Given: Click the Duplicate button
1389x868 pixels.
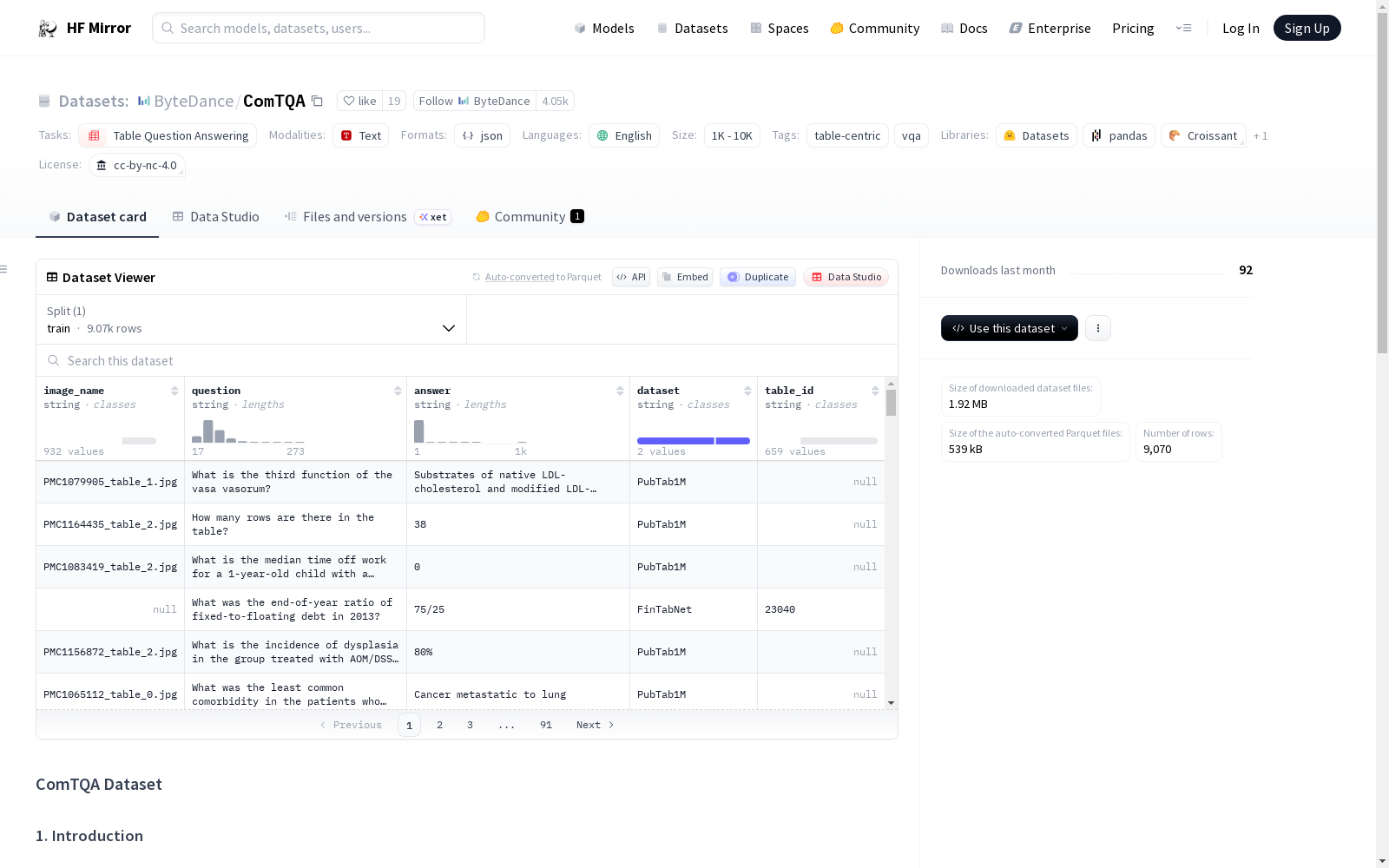Looking at the screenshot, I should (758, 277).
